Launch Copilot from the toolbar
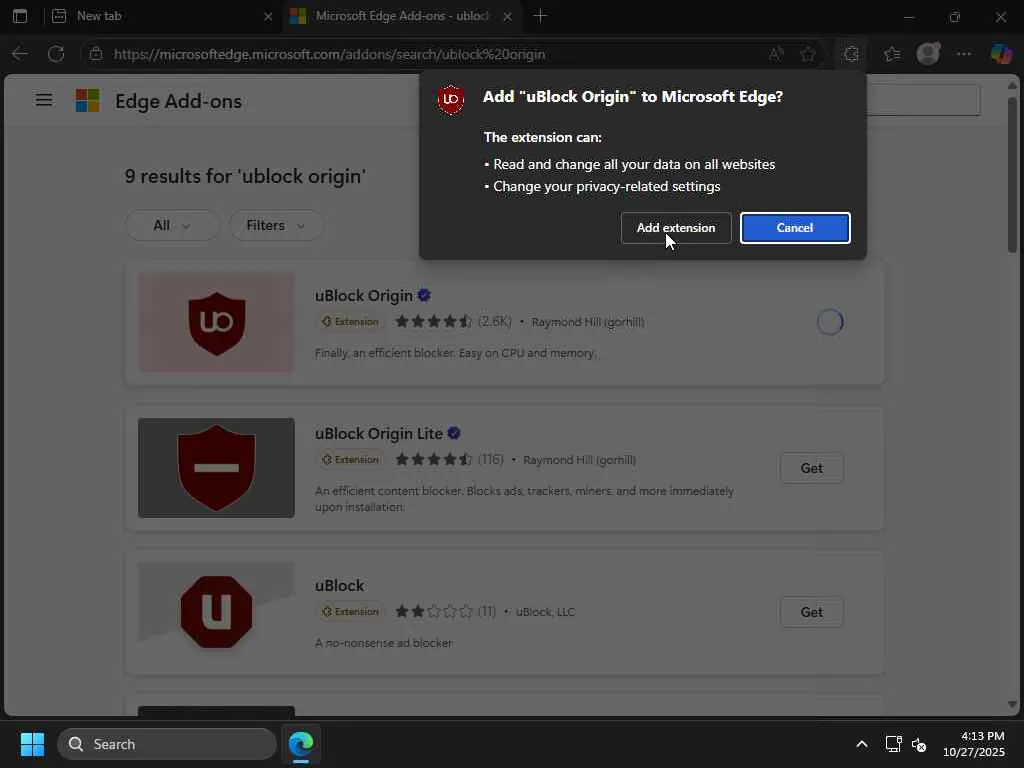 1001,54
